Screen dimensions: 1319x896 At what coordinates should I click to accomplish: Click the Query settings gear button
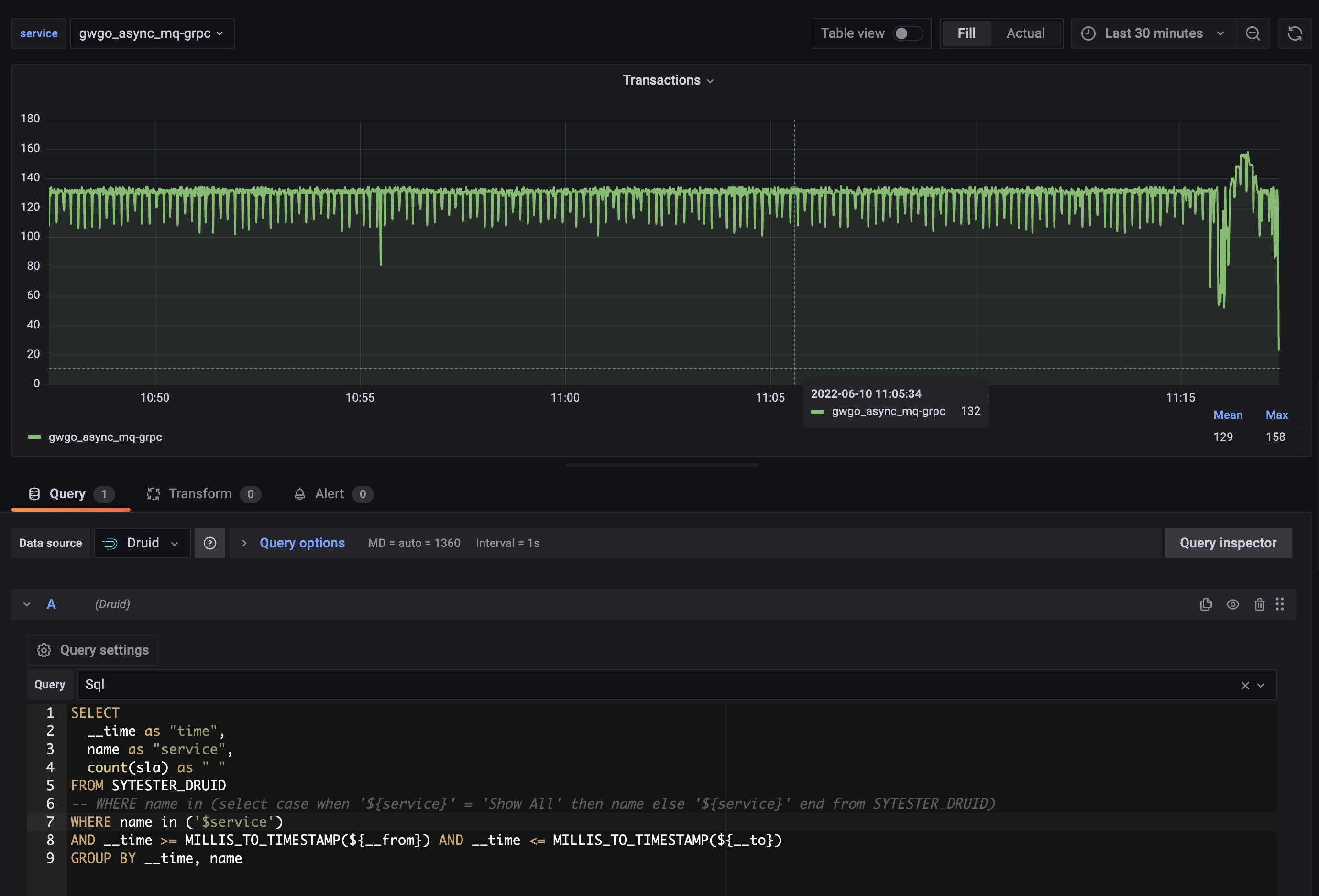[92, 650]
